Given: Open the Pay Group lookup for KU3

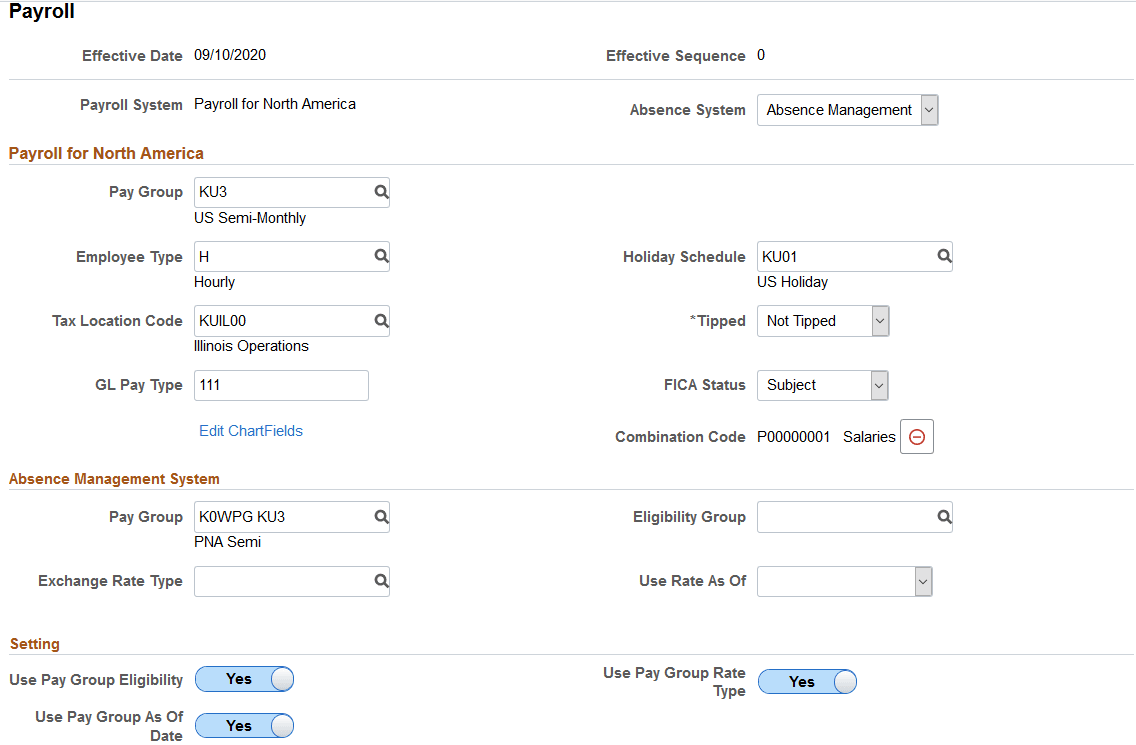Looking at the screenshot, I should tap(380, 192).
